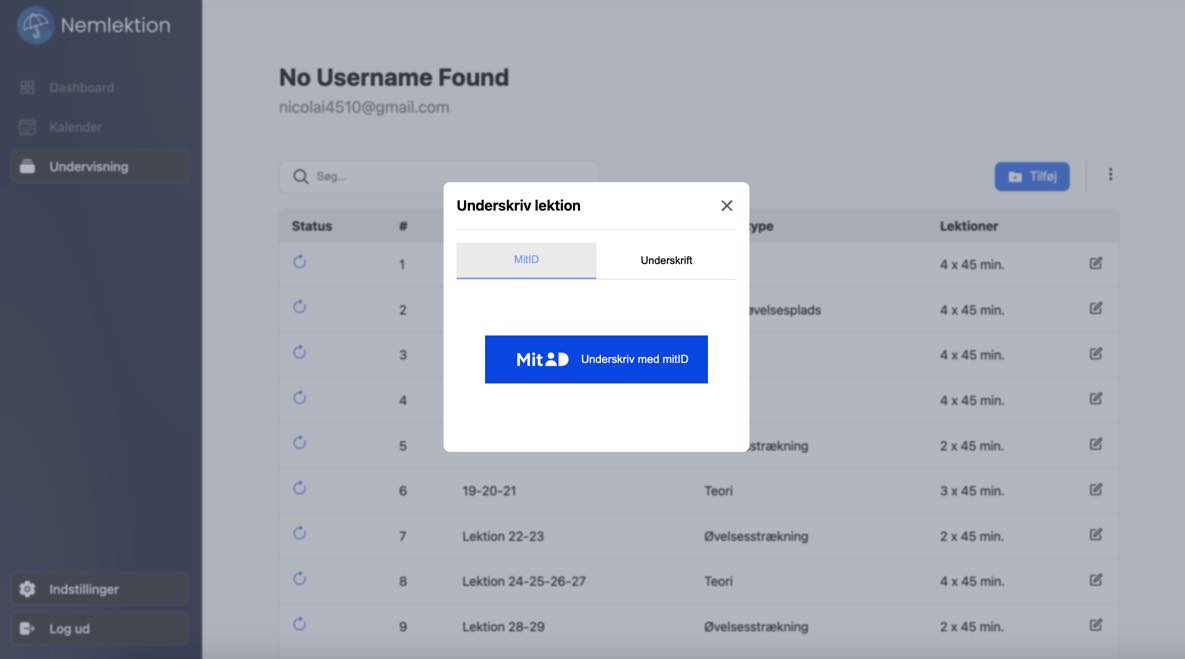Click edit icon for lesson row 1

click(x=1096, y=264)
